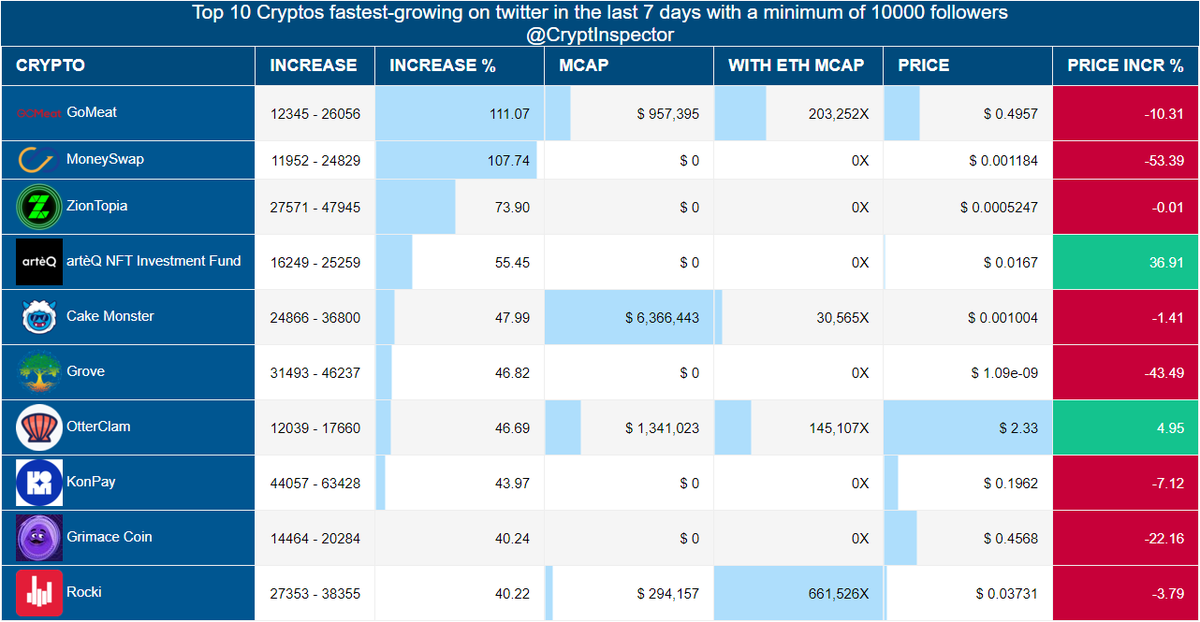
Task: Click the Grove tree logo
Action: (x=39, y=372)
